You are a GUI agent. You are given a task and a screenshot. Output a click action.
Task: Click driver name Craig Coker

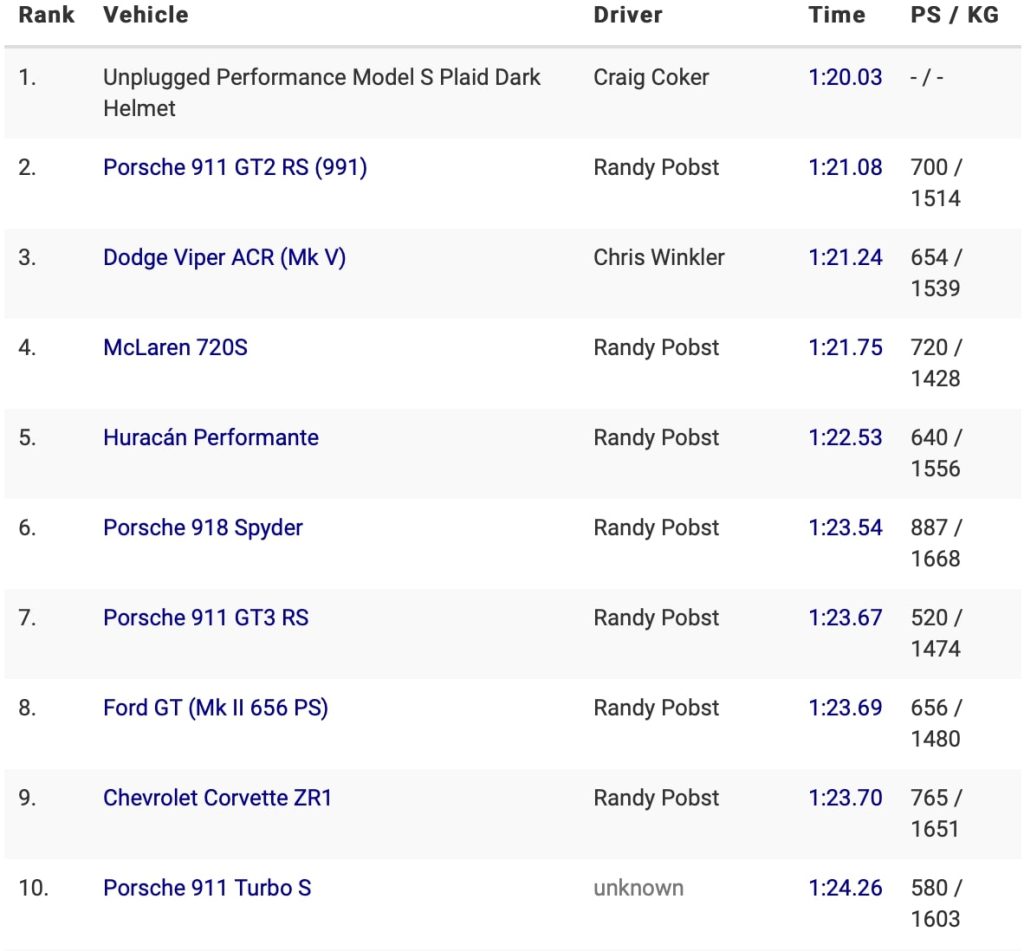651,78
